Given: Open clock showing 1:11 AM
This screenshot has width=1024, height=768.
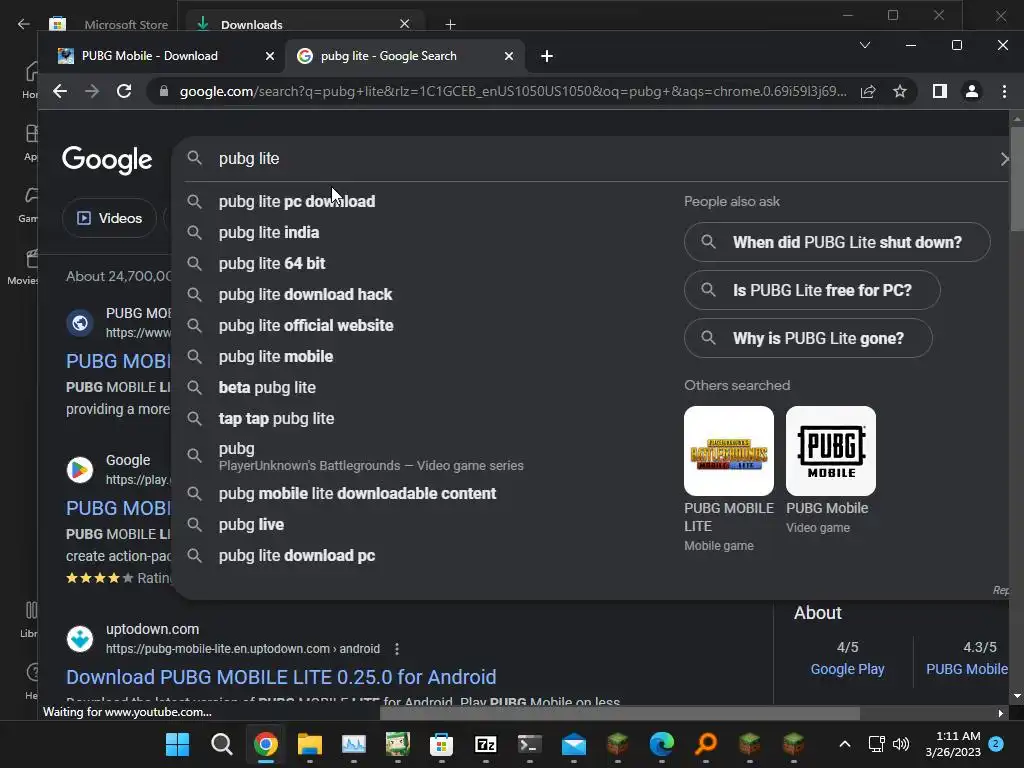Looking at the screenshot, I should click(x=953, y=744).
